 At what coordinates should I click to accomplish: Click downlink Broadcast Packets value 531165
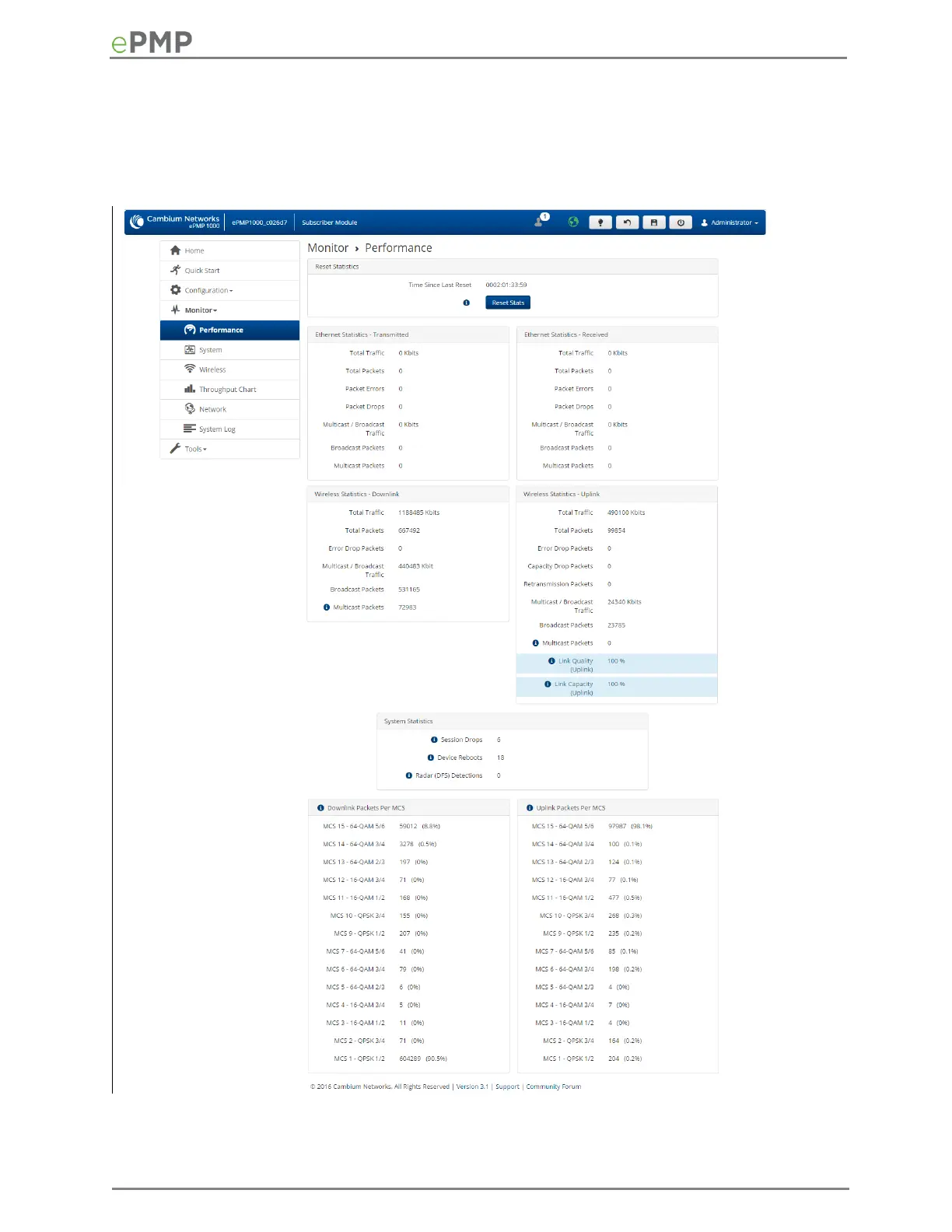(x=409, y=590)
